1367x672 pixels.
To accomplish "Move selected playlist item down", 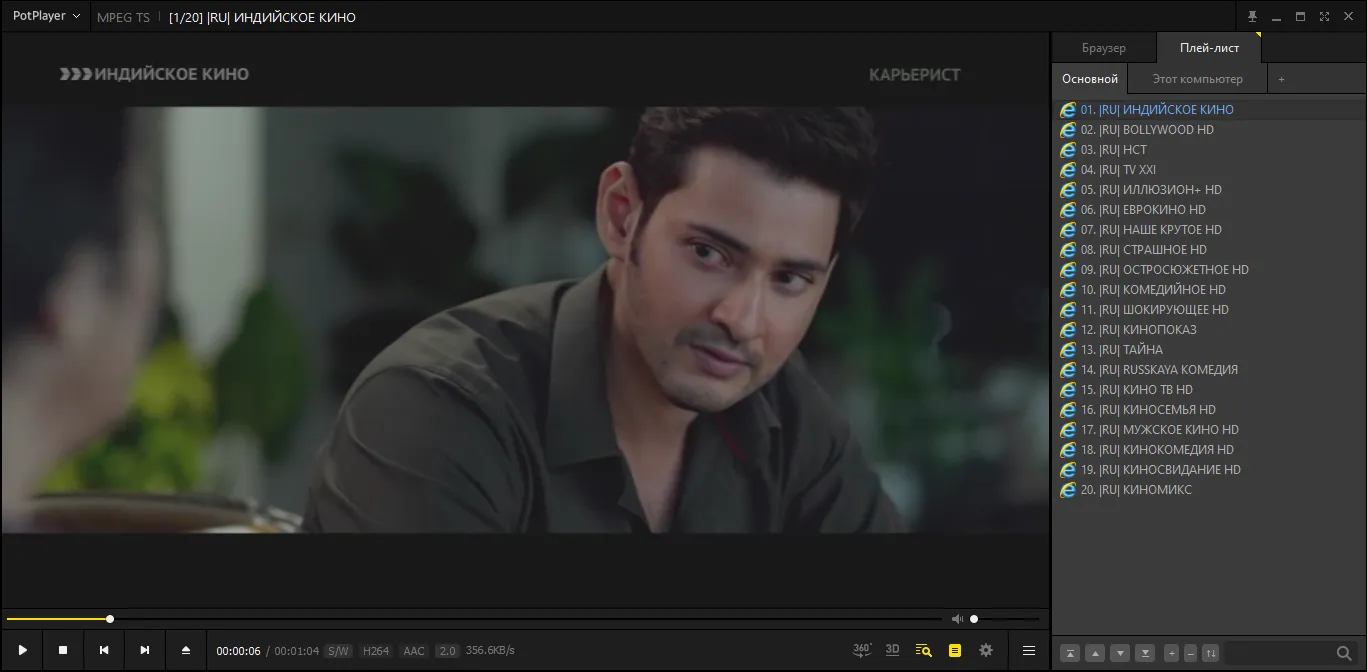I will (x=1121, y=653).
